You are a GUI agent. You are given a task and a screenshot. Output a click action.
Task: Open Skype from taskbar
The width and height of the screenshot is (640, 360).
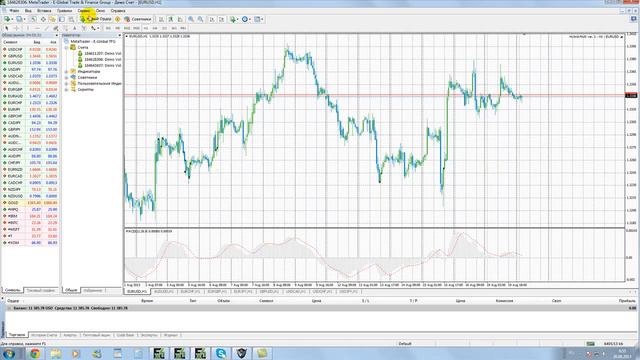(221, 353)
